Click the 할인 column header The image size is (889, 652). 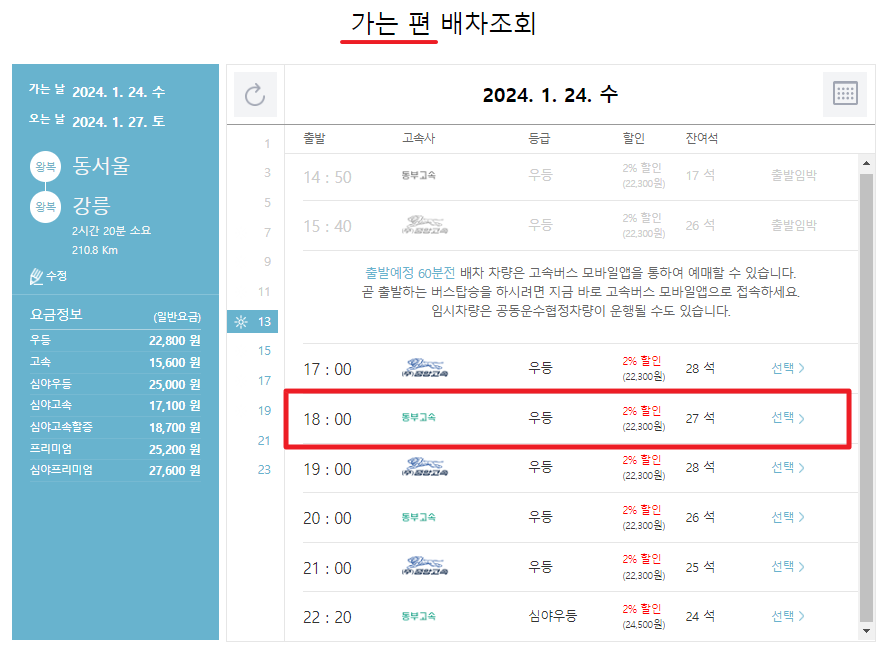click(633, 138)
